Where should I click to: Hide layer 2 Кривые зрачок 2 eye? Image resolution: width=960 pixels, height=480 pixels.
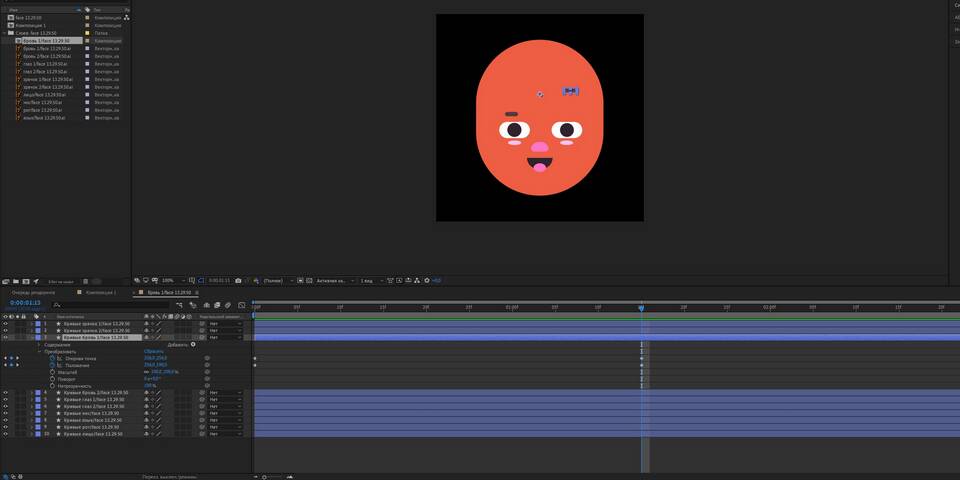click(x=6, y=331)
